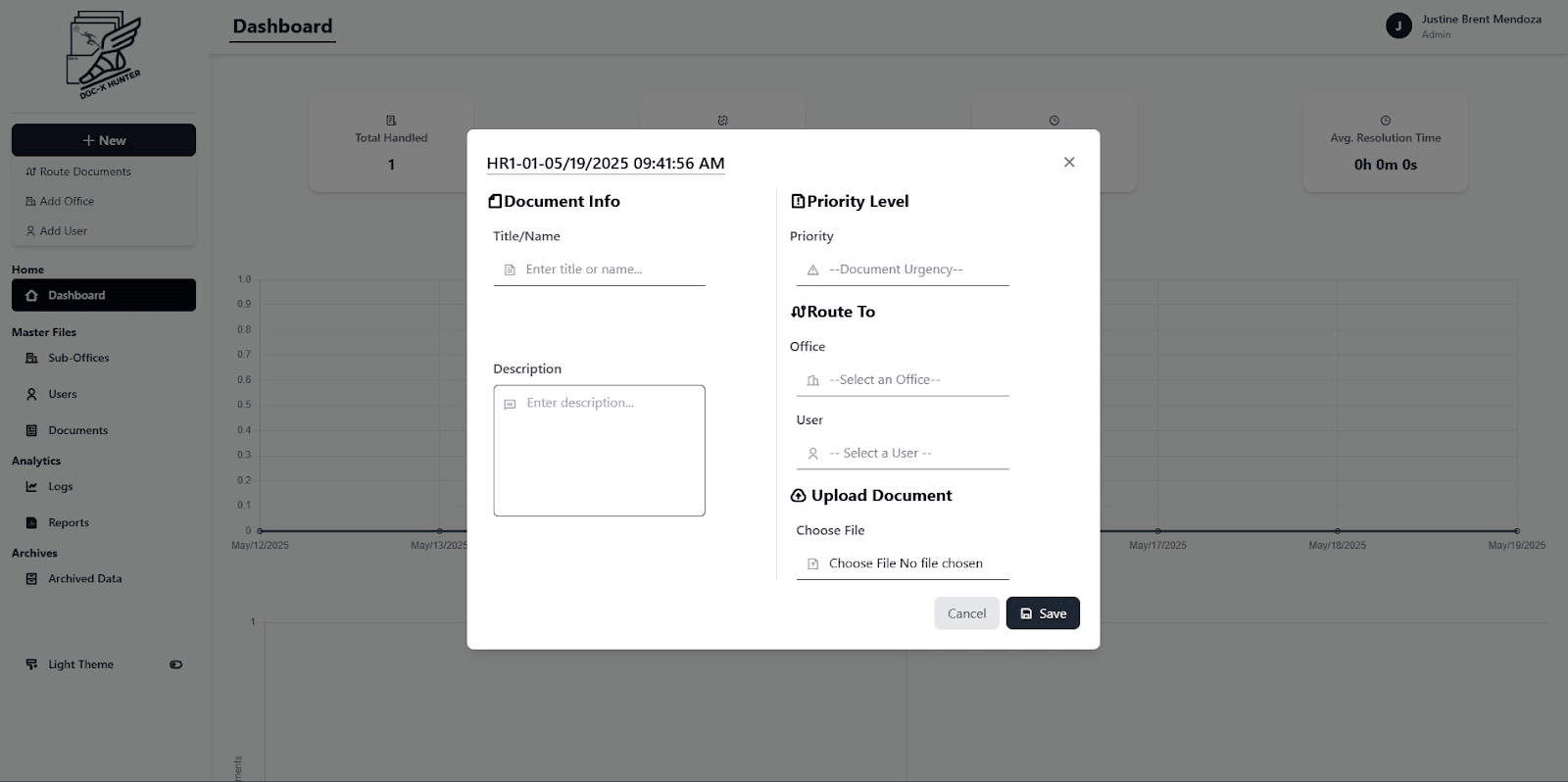Click the Documents list icon
The height and width of the screenshot is (782, 1568).
tap(31, 430)
